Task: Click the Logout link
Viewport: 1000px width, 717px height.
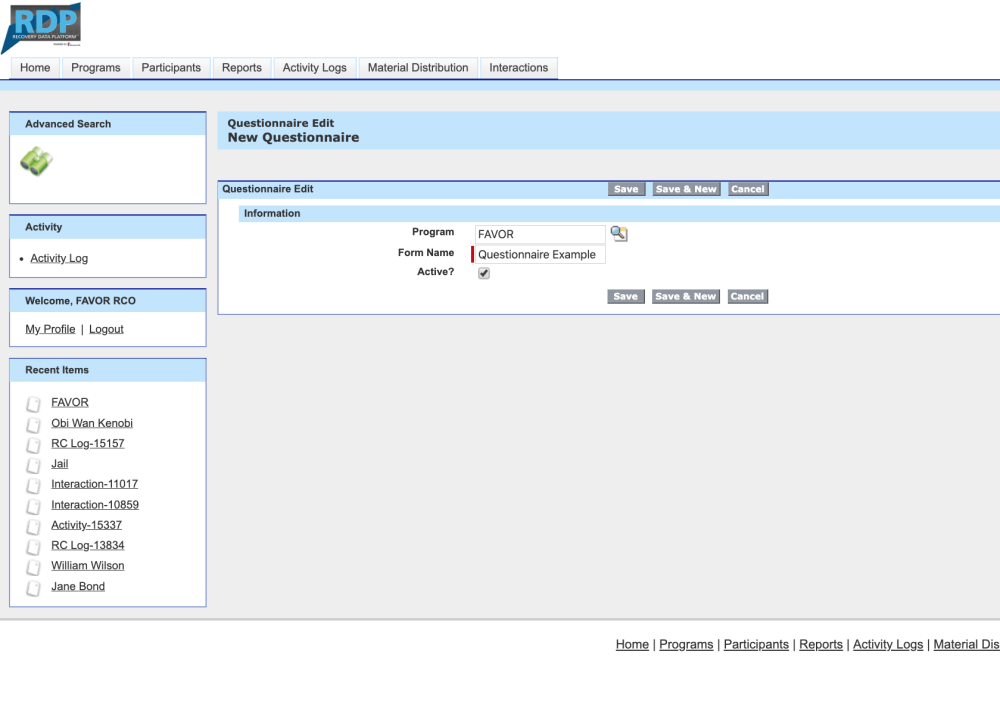Action: 106,329
